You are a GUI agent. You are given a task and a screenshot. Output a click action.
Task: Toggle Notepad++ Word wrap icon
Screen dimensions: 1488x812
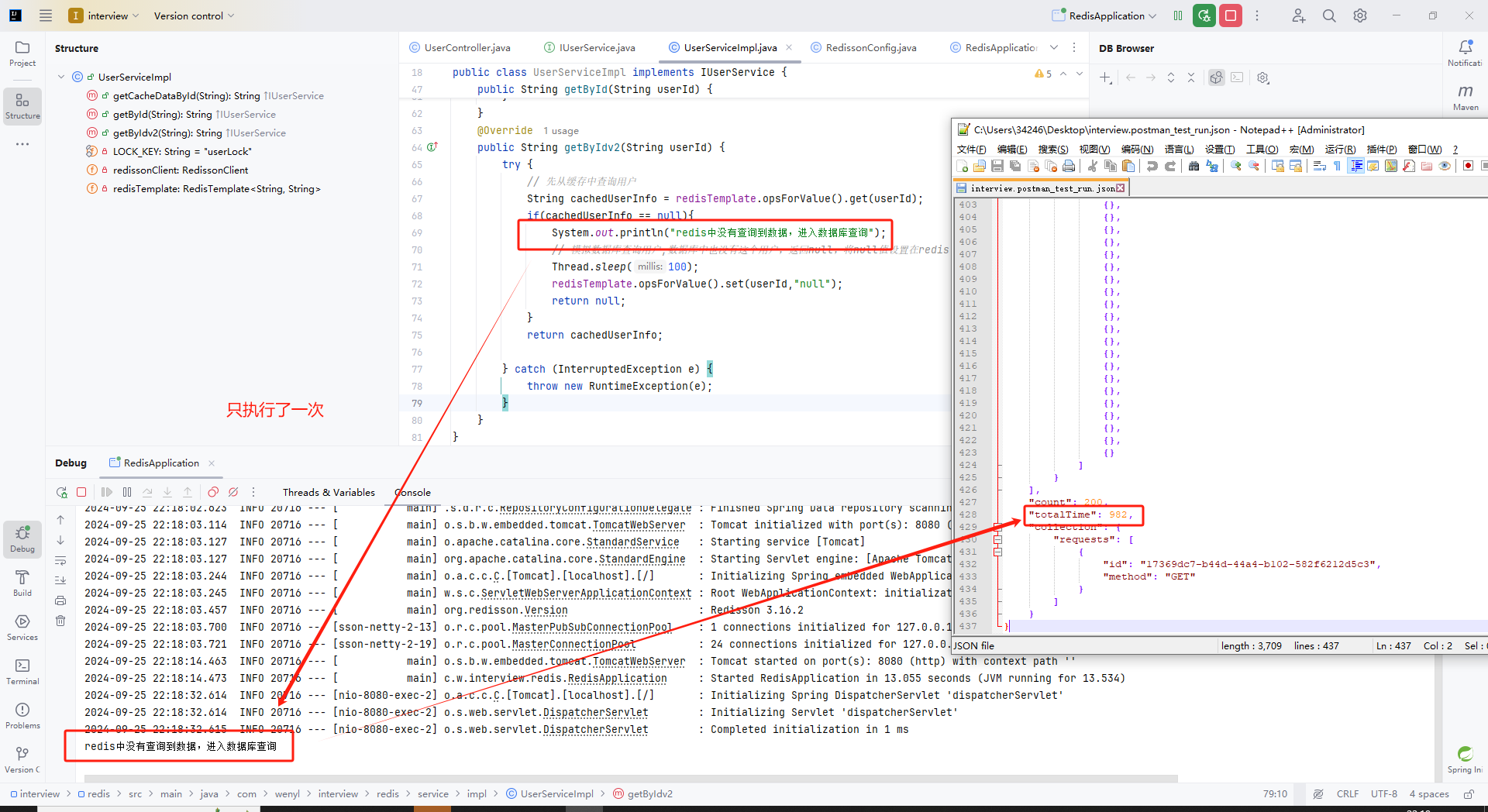coord(1320,166)
